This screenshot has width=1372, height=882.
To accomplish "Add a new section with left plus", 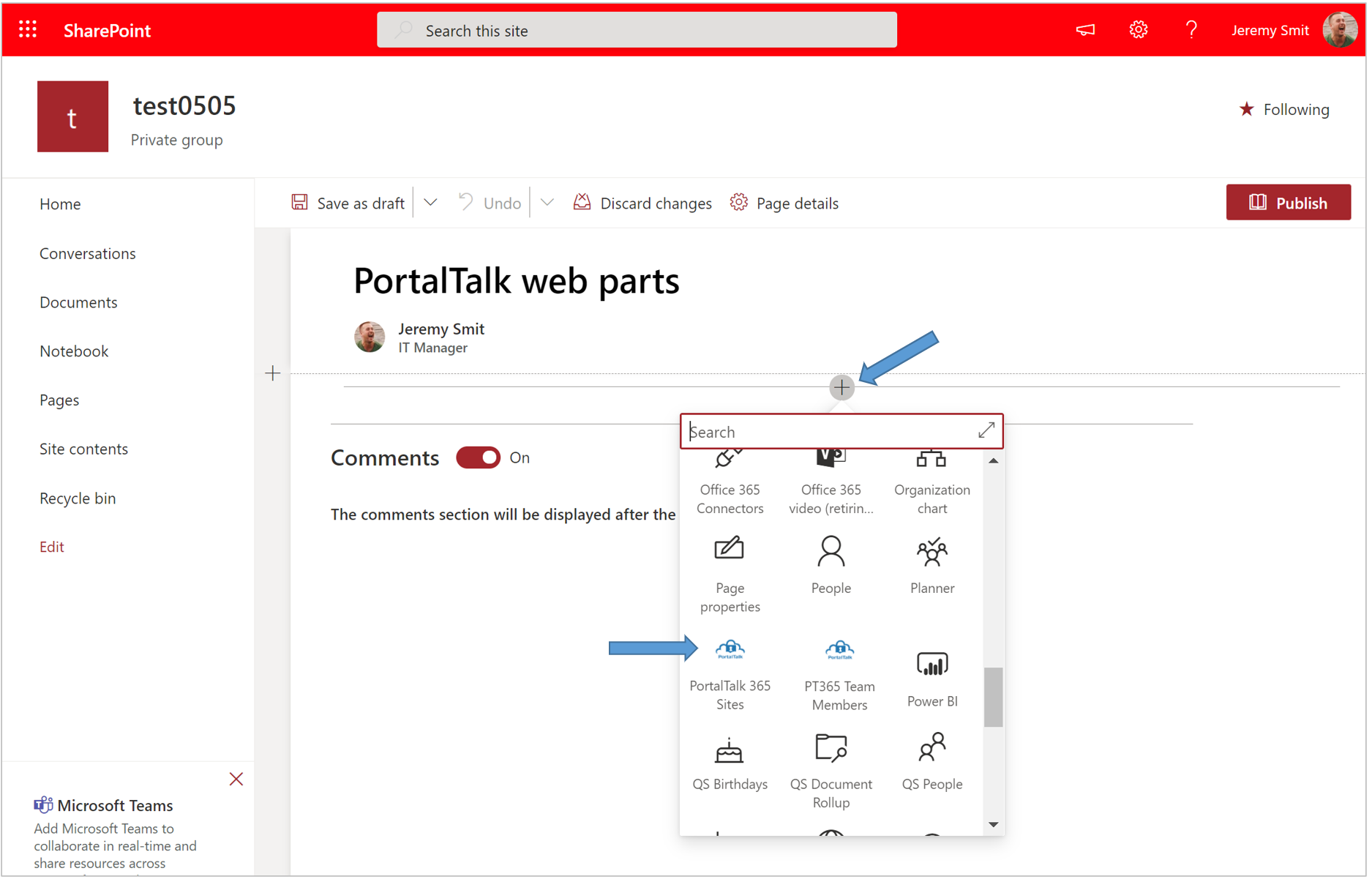I will (272, 373).
